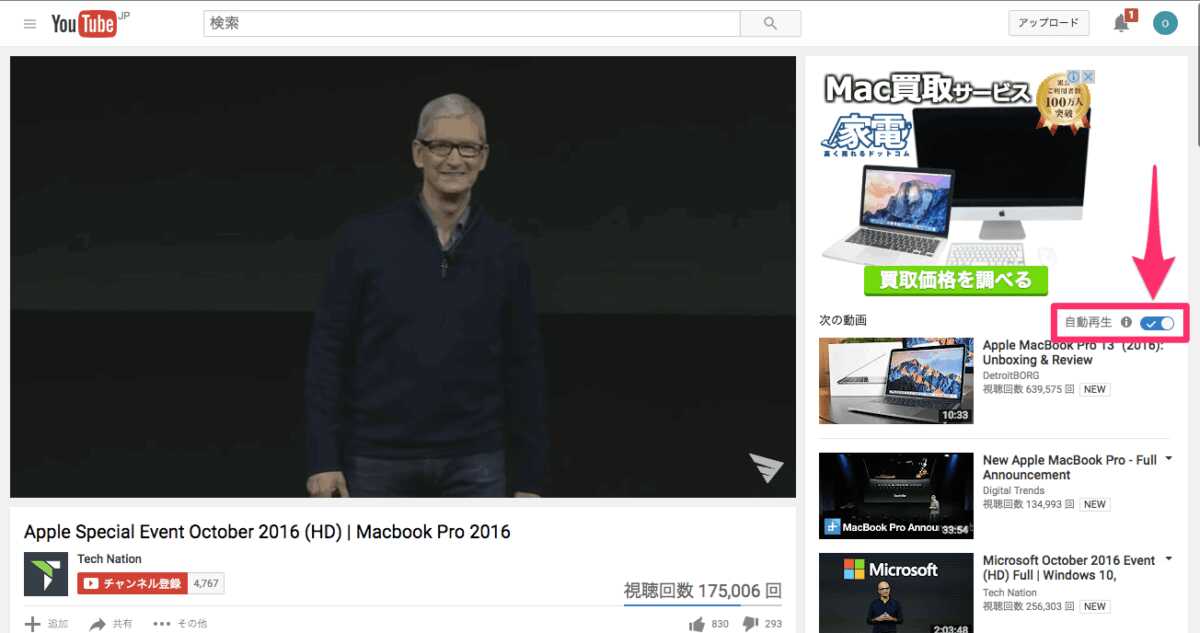Image resolution: width=1200 pixels, height=633 pixels.
Task: Click the autoplay info icon
Action: click(x=1126, y=322)
